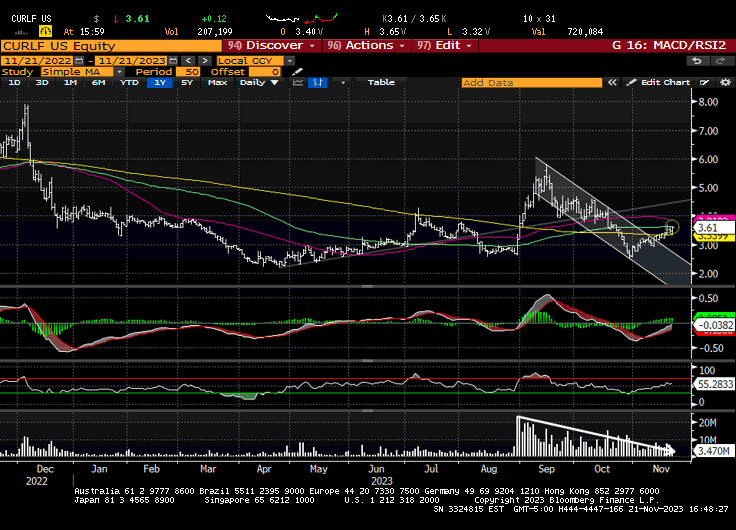The image size is (736, 530).
Task: Click the Vol 207,199 value
Action: point(215,32)
